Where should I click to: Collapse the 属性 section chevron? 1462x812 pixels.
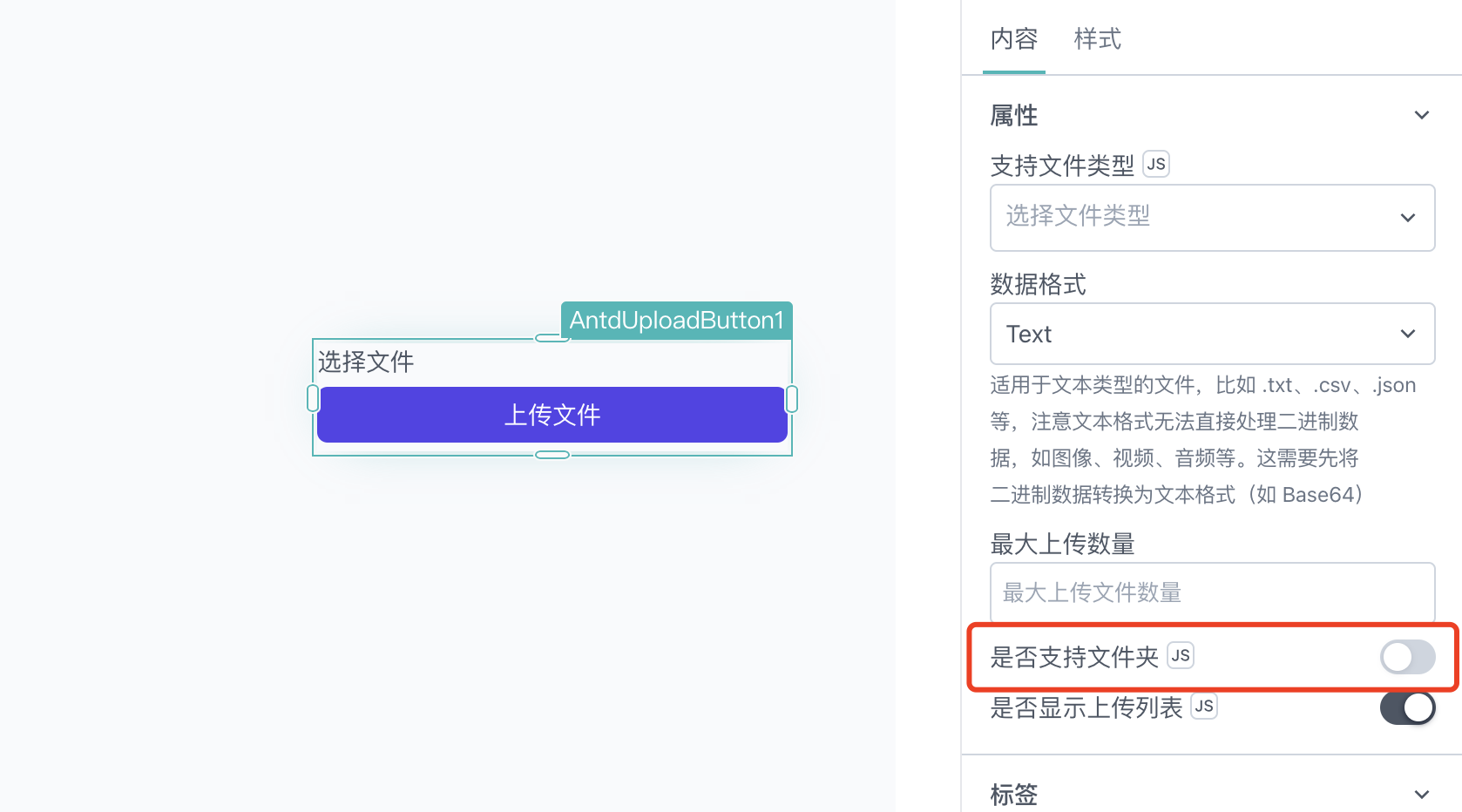pos(1421,115)
